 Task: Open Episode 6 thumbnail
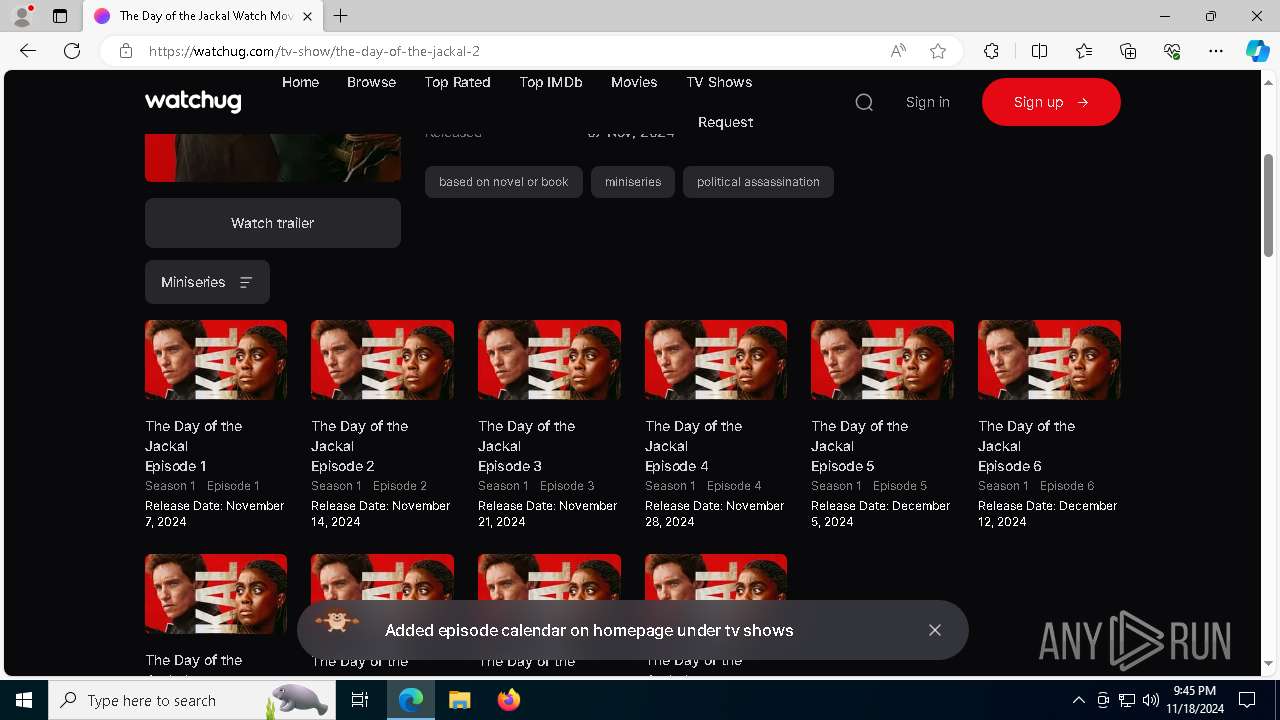coord(1049,360)
